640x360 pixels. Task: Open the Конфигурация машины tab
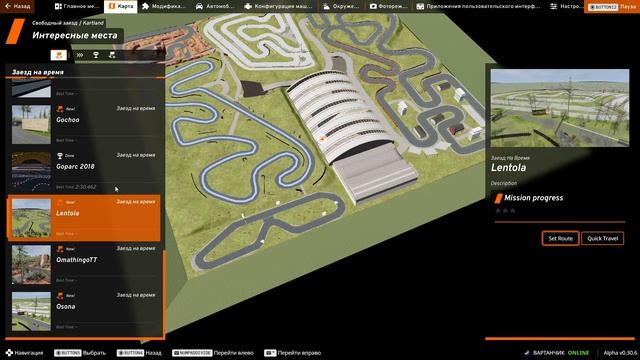tap(278, 7)
